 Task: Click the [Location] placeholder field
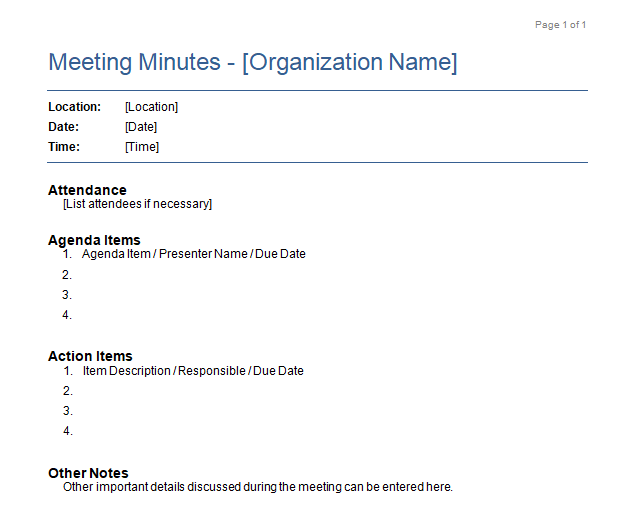[151, 107]
